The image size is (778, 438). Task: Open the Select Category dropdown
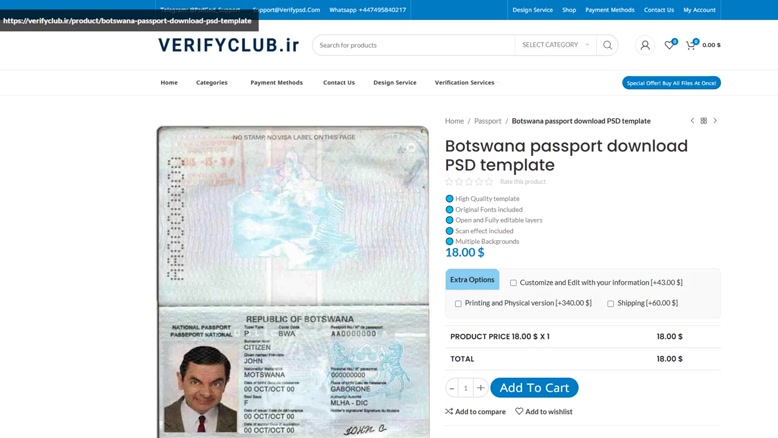[555, 45]
